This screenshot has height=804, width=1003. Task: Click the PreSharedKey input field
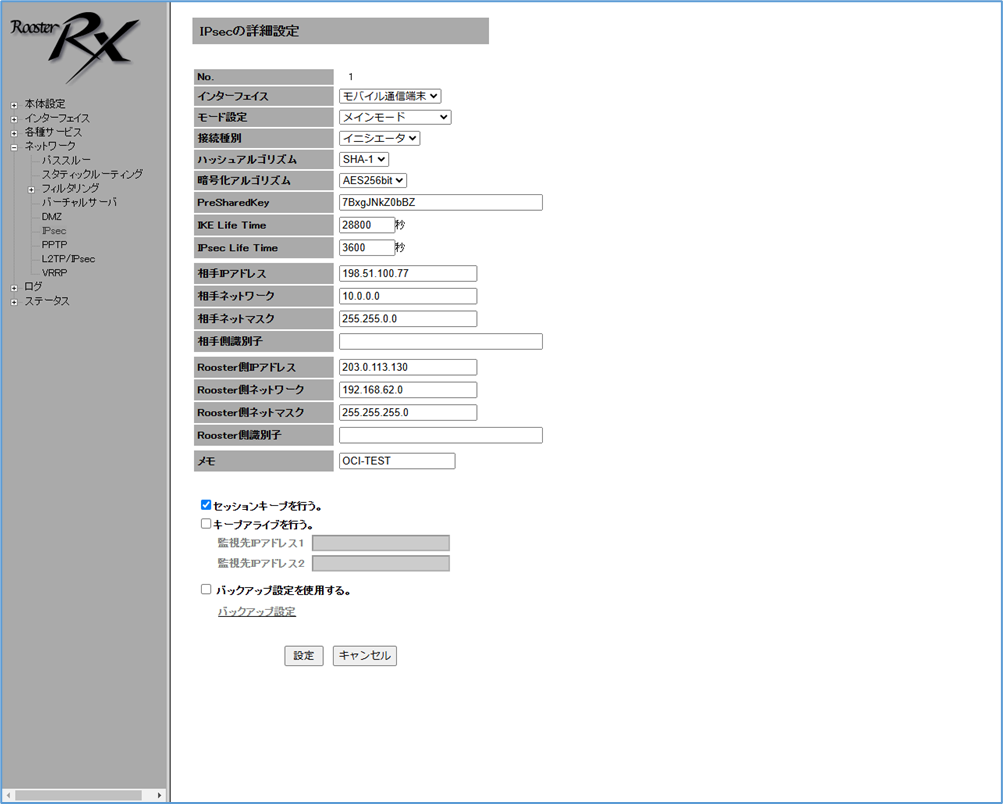tap(440, 202)
